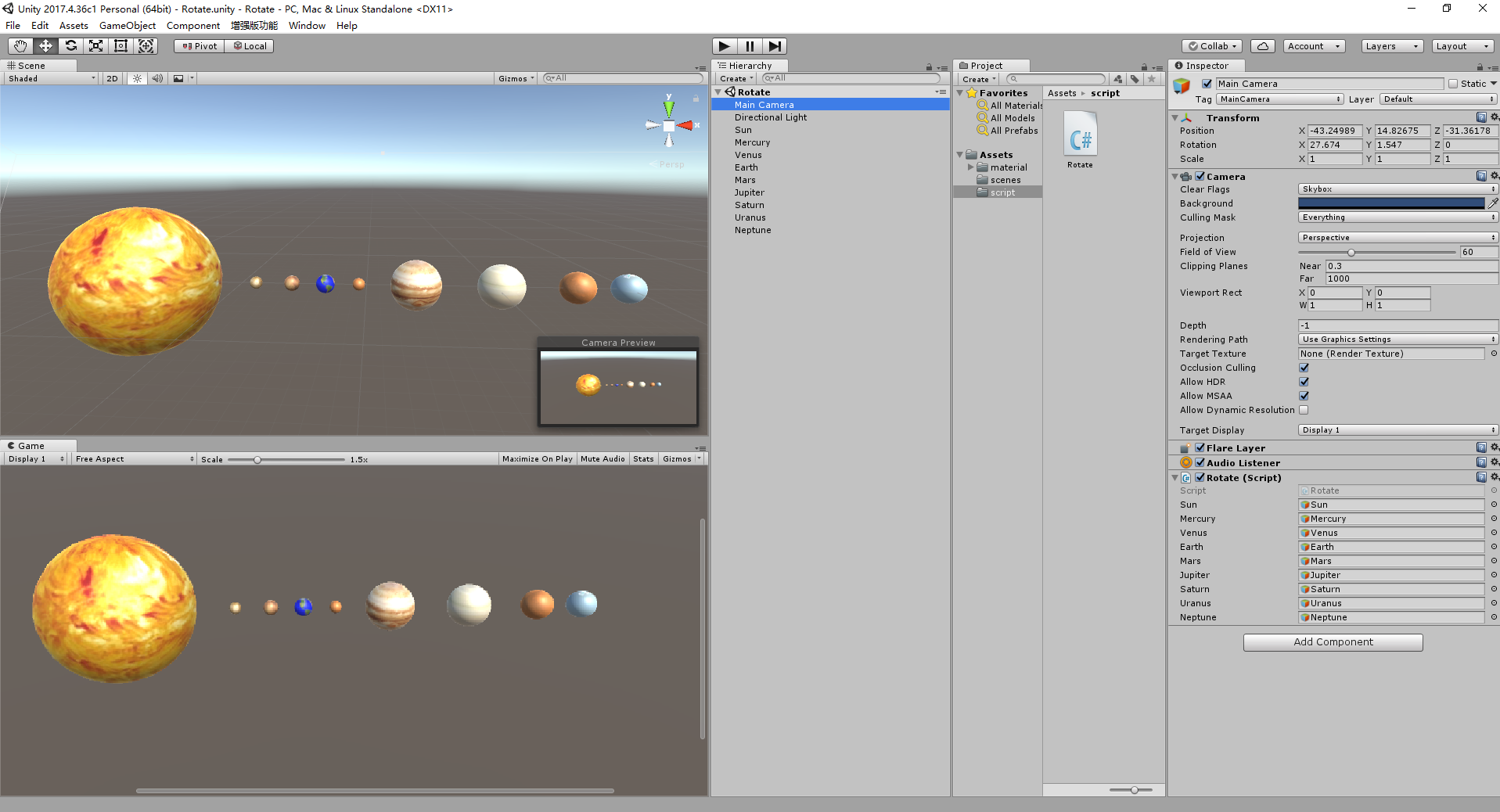
Task: Switch to the Game tab
Action: tap(32, 445)
